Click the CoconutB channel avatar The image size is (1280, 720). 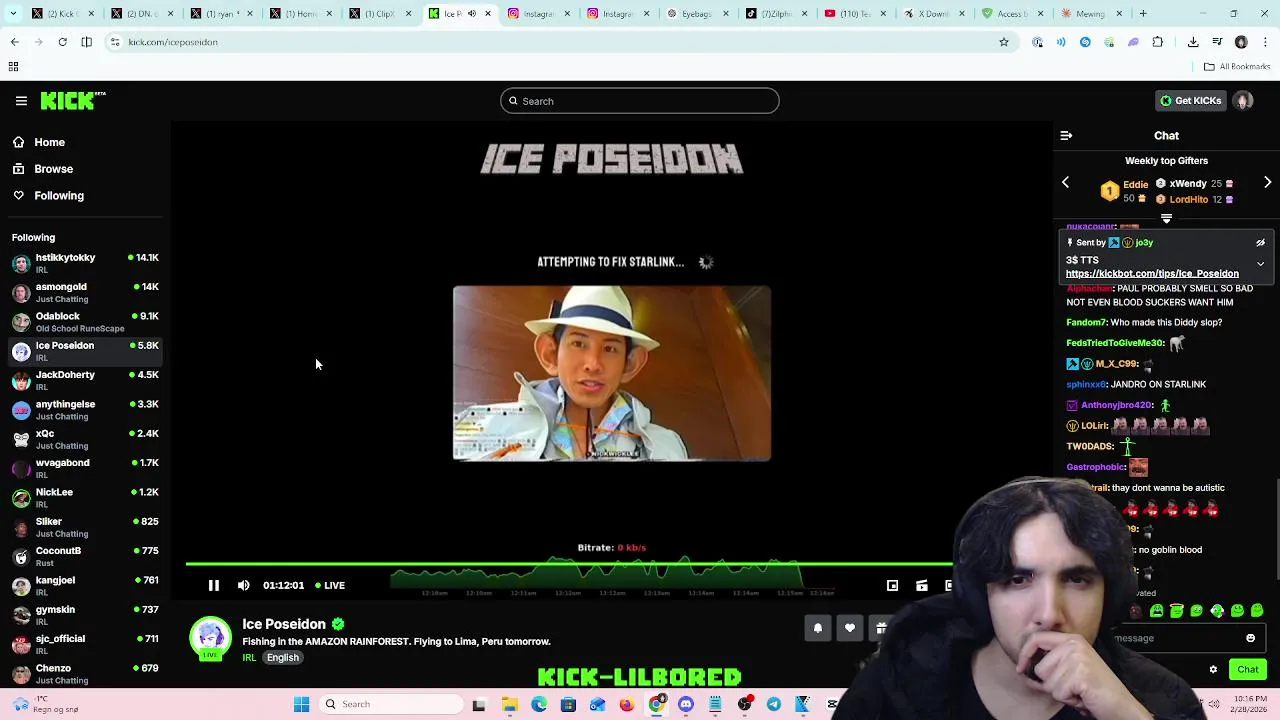[x=21, y=556]
